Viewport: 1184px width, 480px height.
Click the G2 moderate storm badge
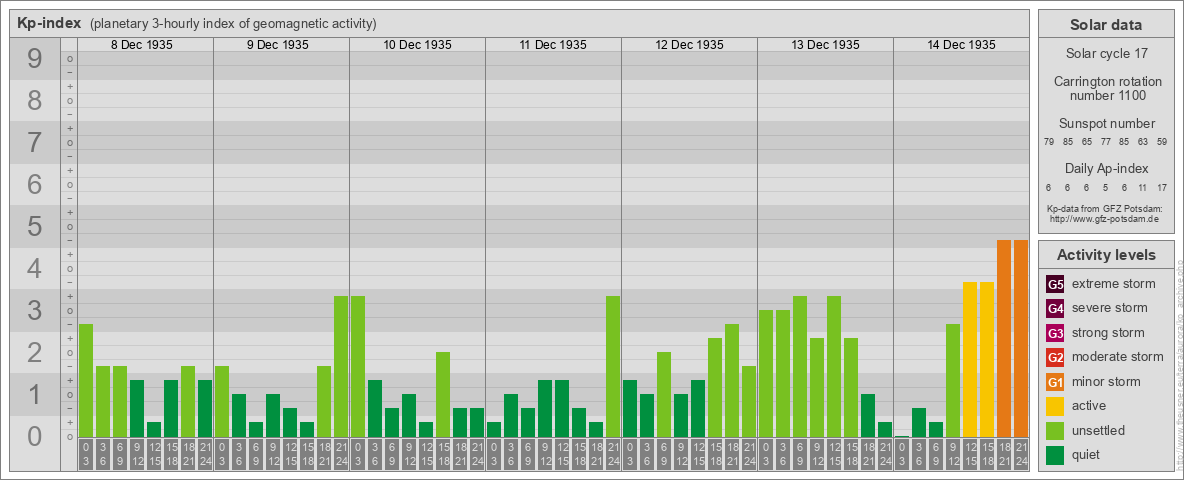pos(1055,357)
